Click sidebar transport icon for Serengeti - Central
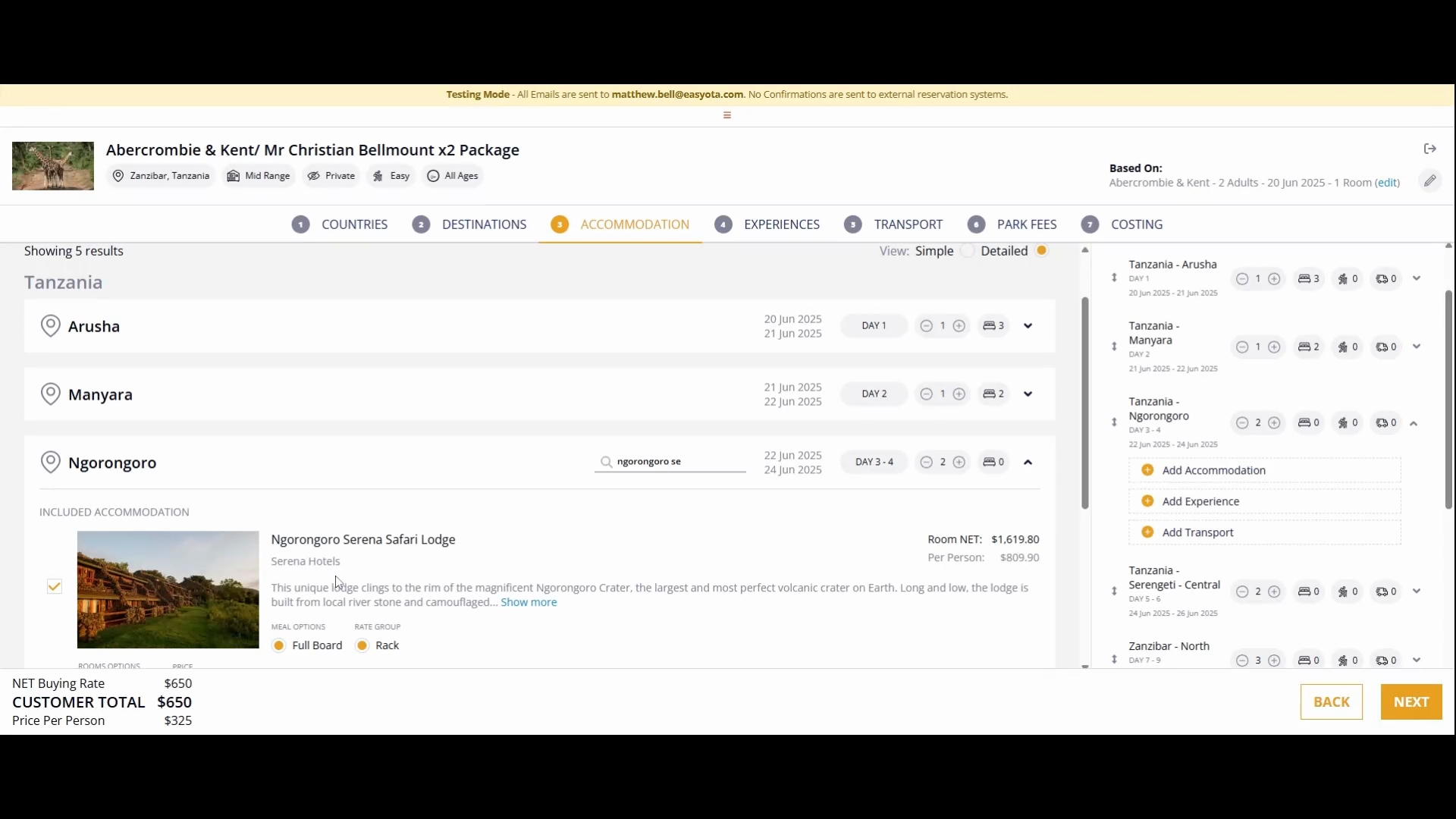 [1382, 591]
